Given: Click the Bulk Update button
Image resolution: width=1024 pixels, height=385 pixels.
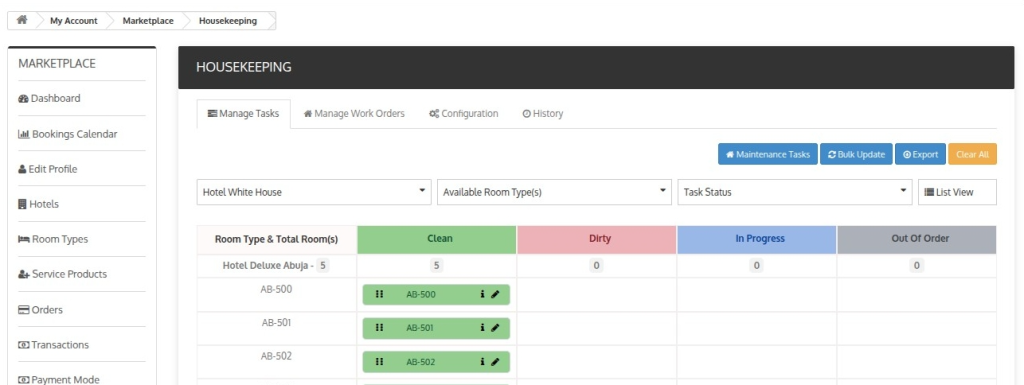Looking at the screenshot, I should point(856,155).
